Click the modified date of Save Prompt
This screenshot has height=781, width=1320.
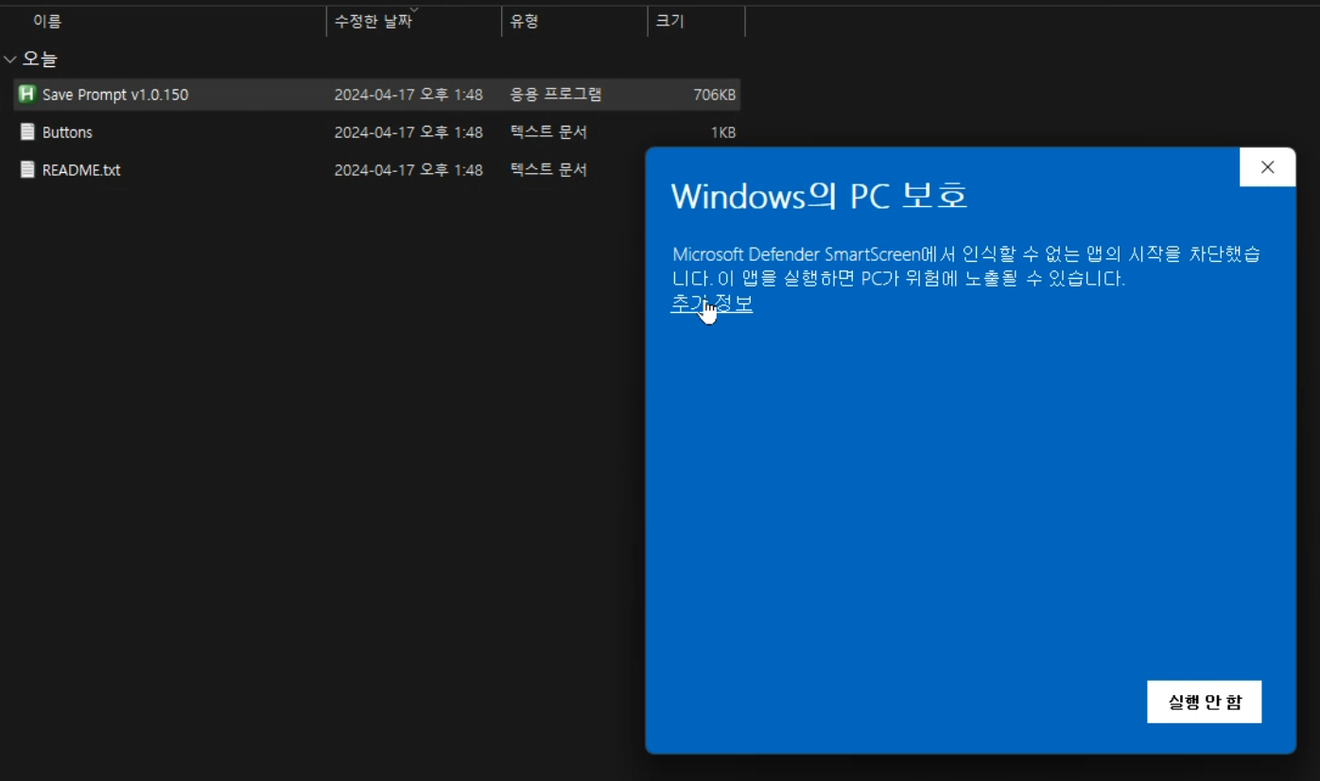pos(408,94)
